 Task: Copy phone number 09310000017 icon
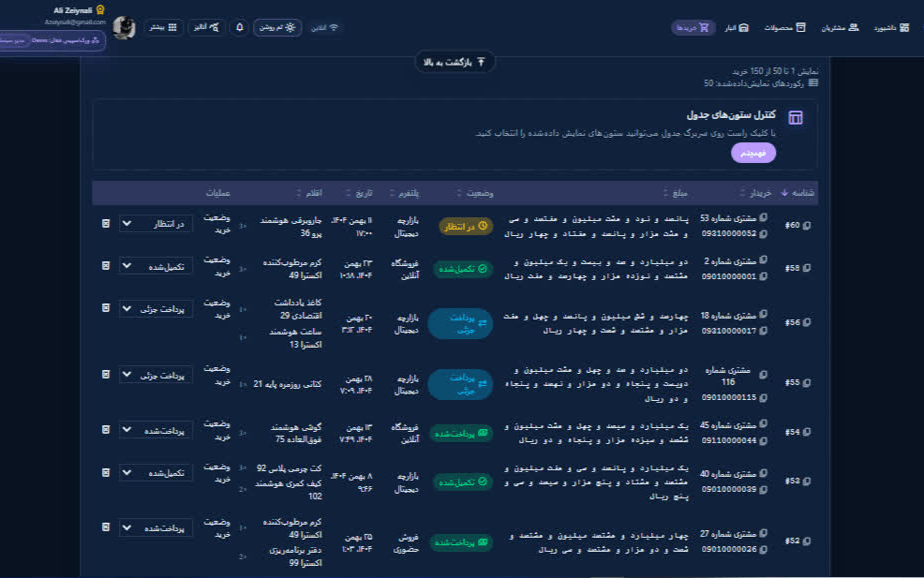pyautogui.click(x=764, y=331)
